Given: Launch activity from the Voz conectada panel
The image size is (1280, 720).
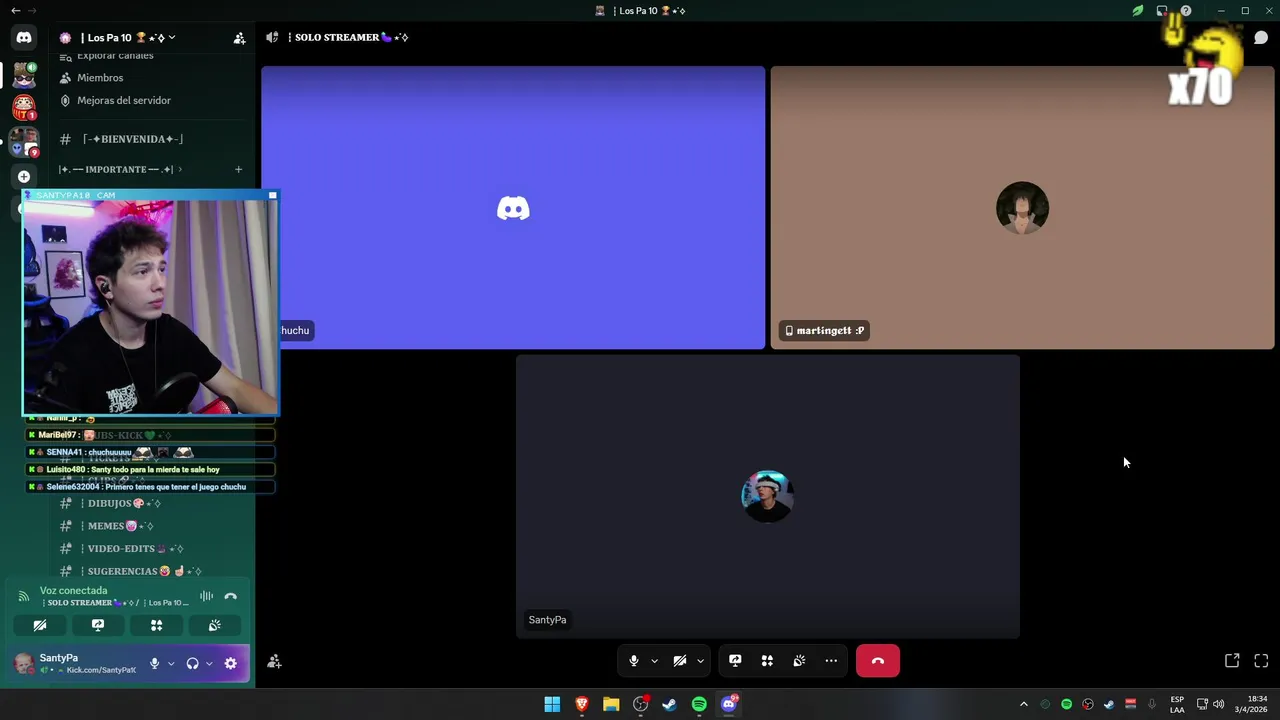Looking at the screenshot, I should (x=156, y=625).
